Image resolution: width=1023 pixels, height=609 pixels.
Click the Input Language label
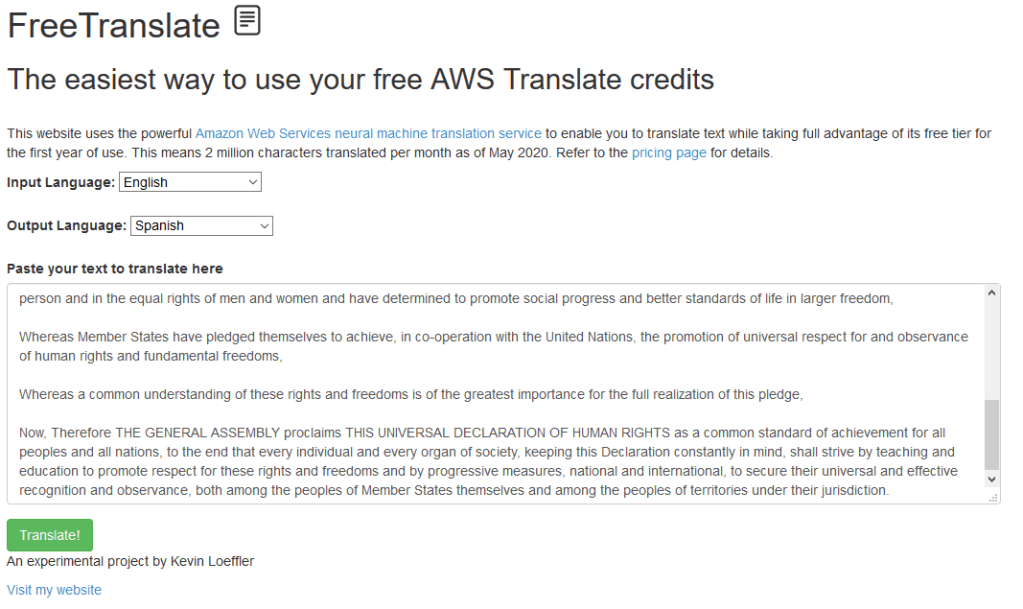(61, 182)
